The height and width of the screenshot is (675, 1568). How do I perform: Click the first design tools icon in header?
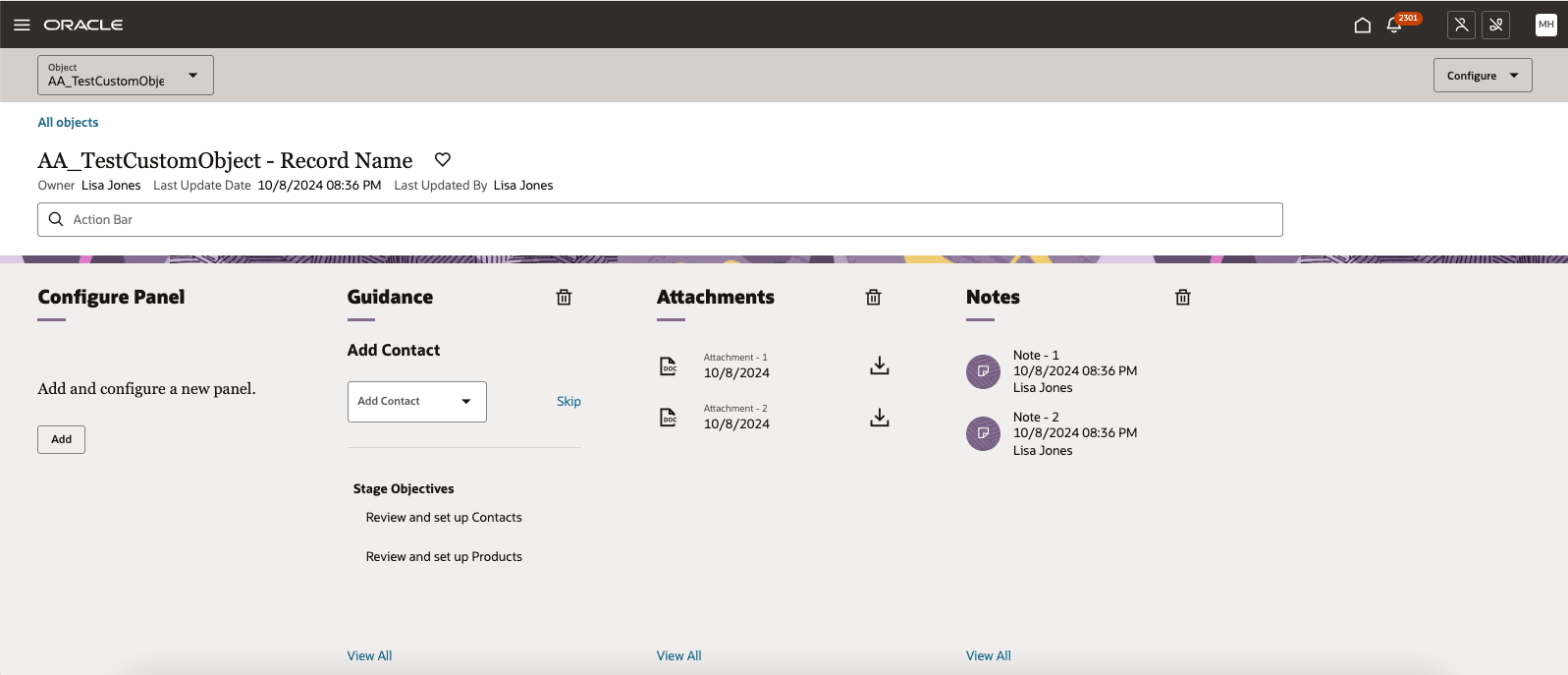1461,25
